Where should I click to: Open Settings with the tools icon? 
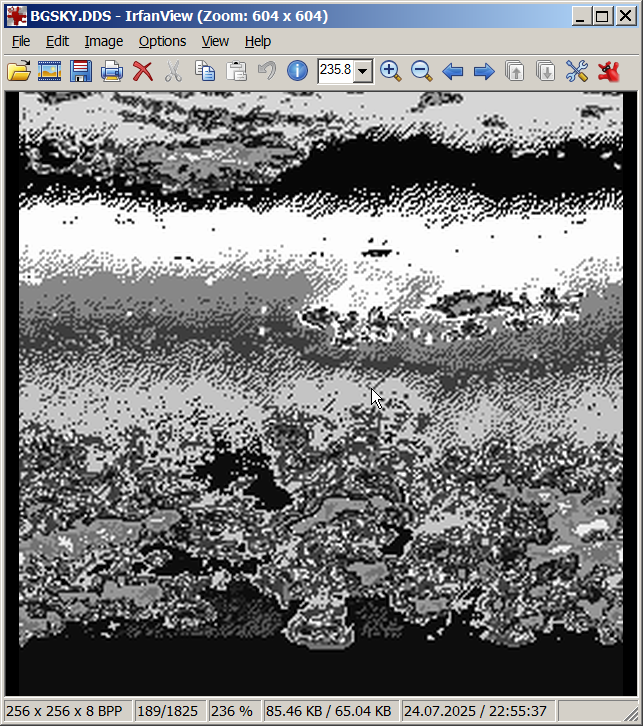point(577,71)
